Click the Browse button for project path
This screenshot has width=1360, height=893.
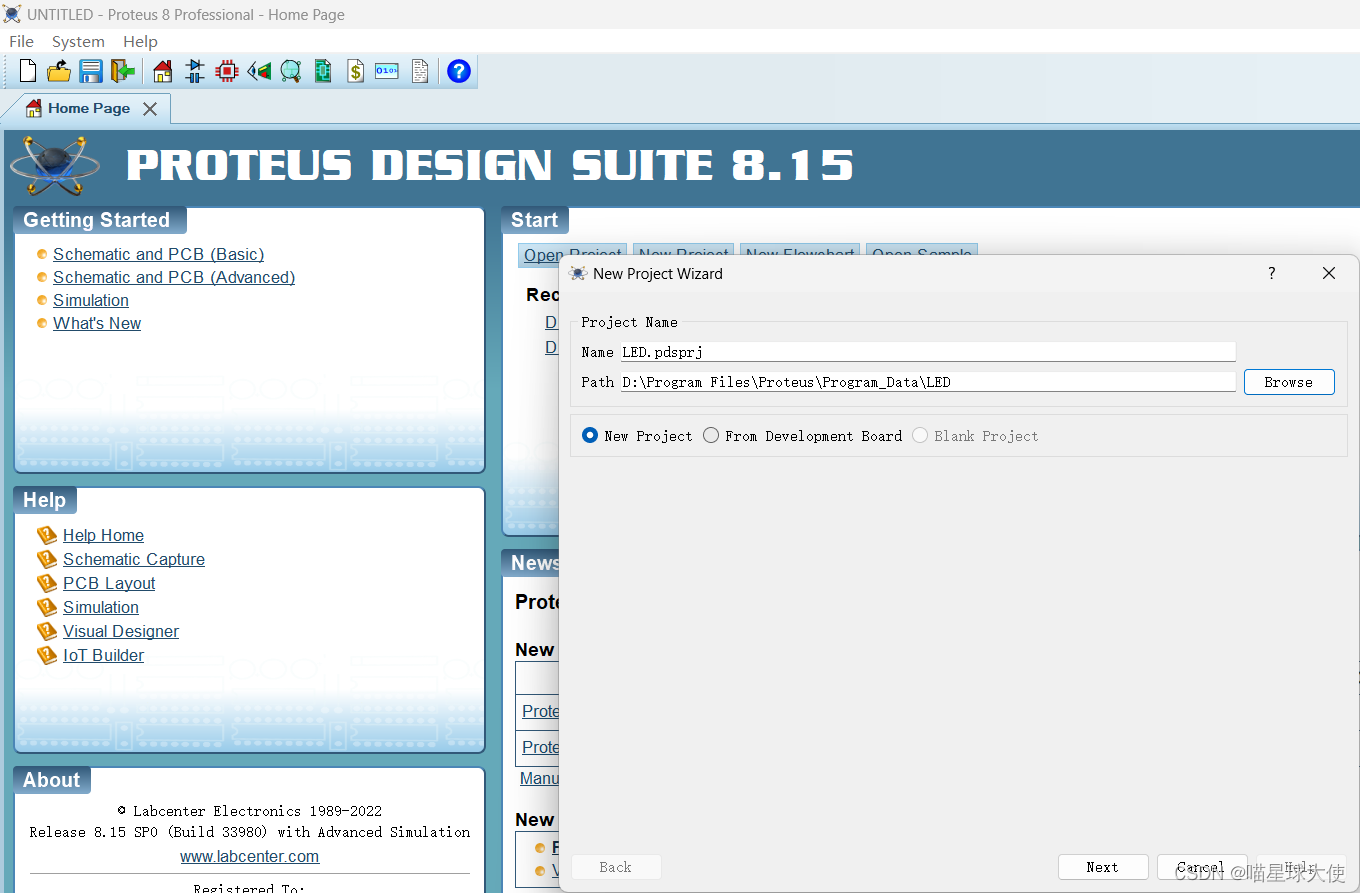click(x=1288, y=381)
